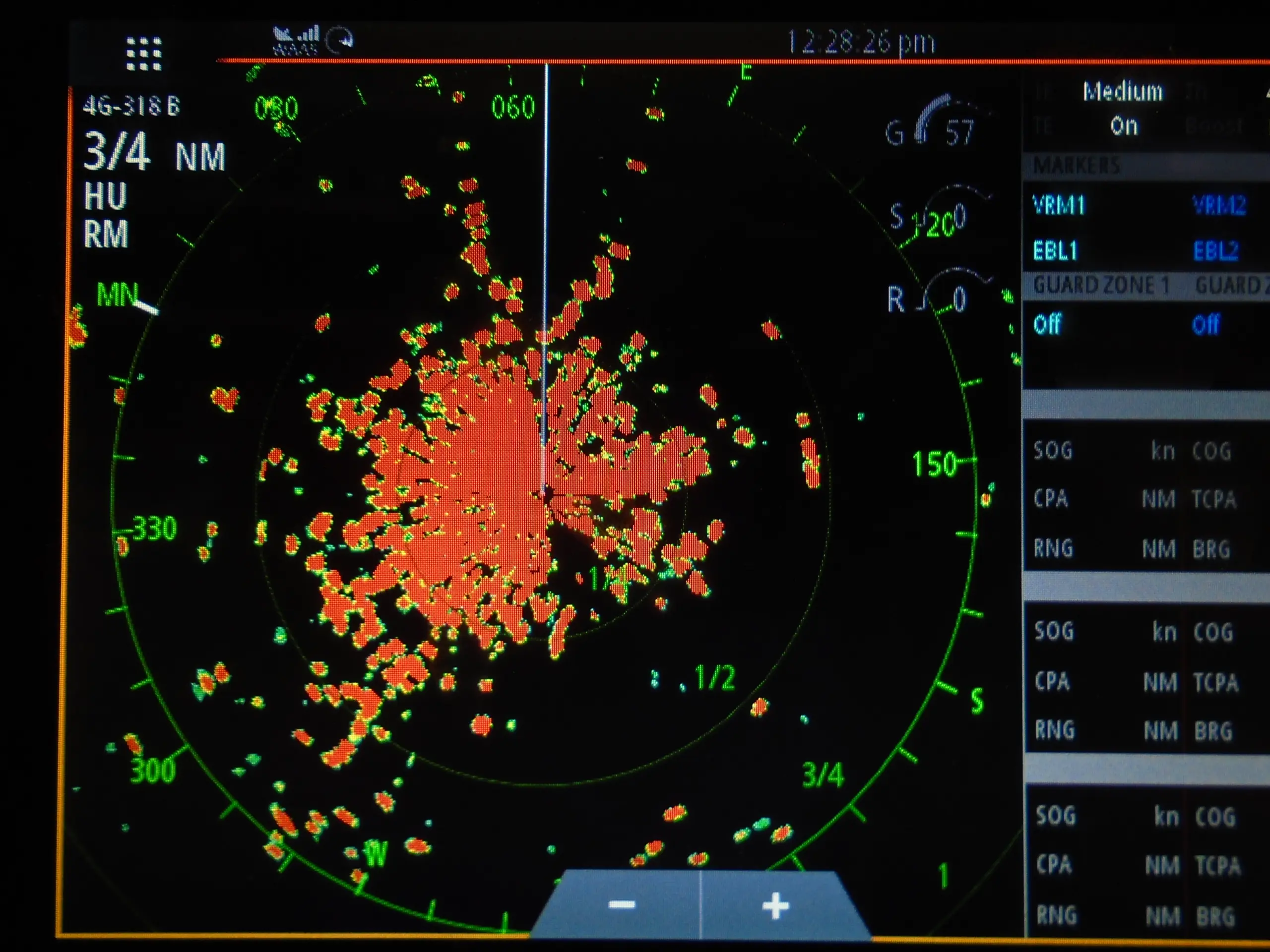
Task: Change the Medium setting value
Action: click(x=1123, y=92)
